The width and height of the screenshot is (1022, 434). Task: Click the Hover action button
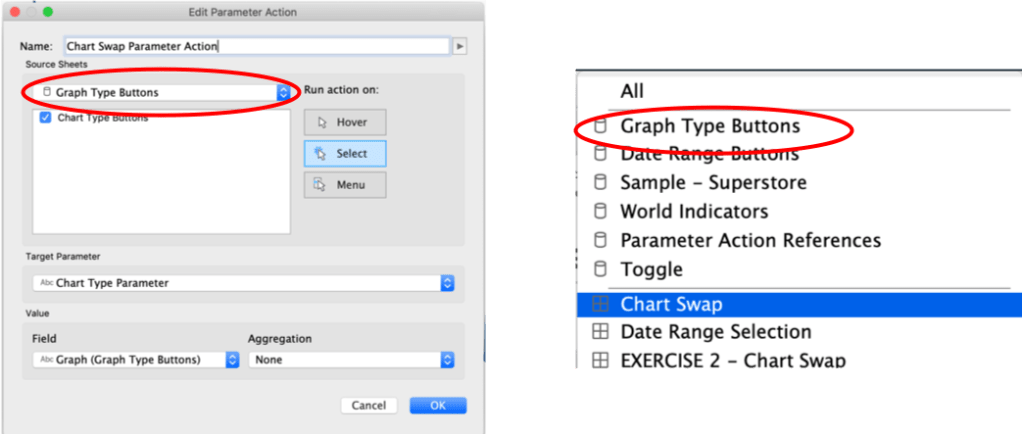(x=345, y=122)
